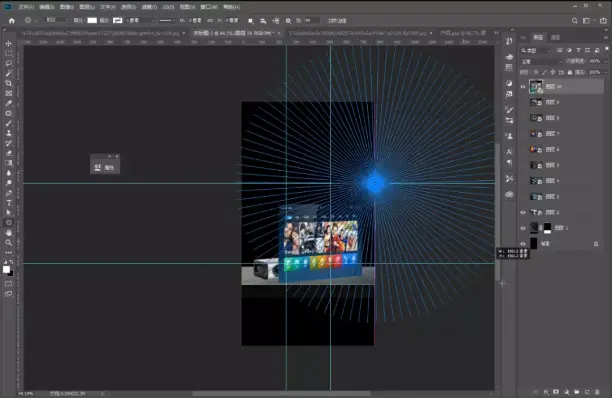Viewport: 612px width, 398px height.
Task: Open the Libraries cloud icon in dock
Action: (509, 194)
